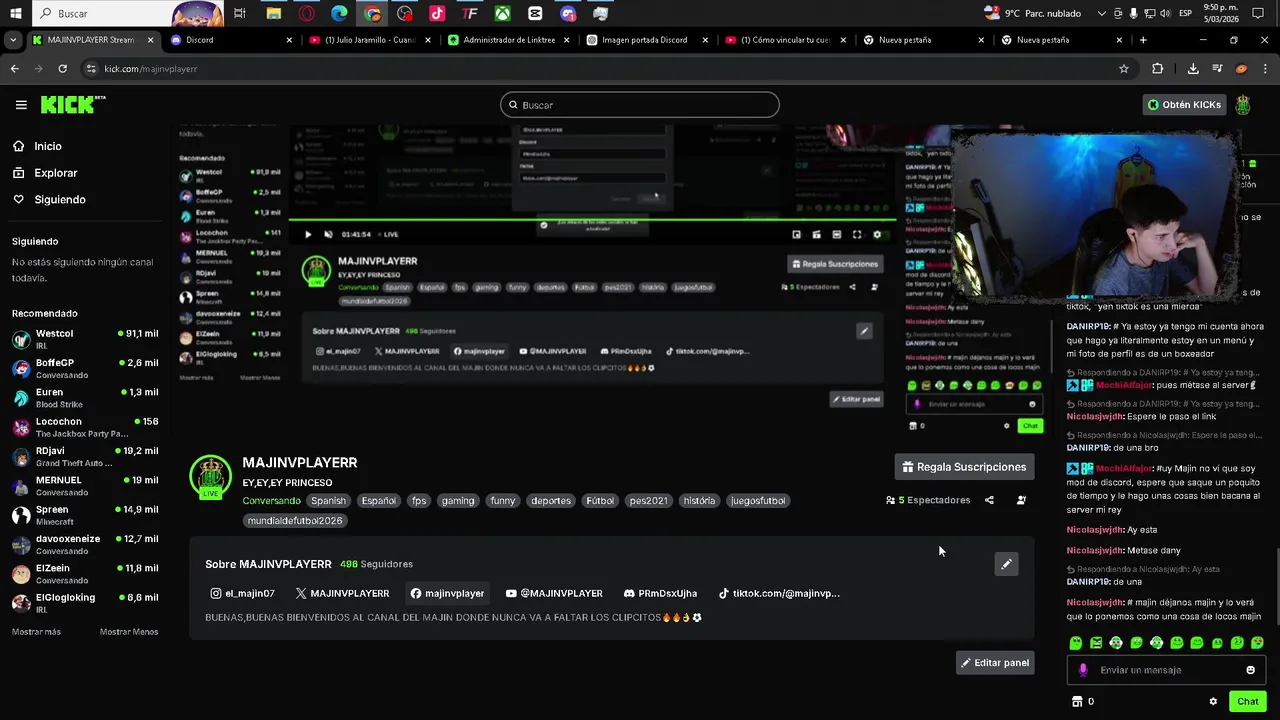Open Windows Start menu
The image size is (1280, 720).
click(x=14, y=14)
